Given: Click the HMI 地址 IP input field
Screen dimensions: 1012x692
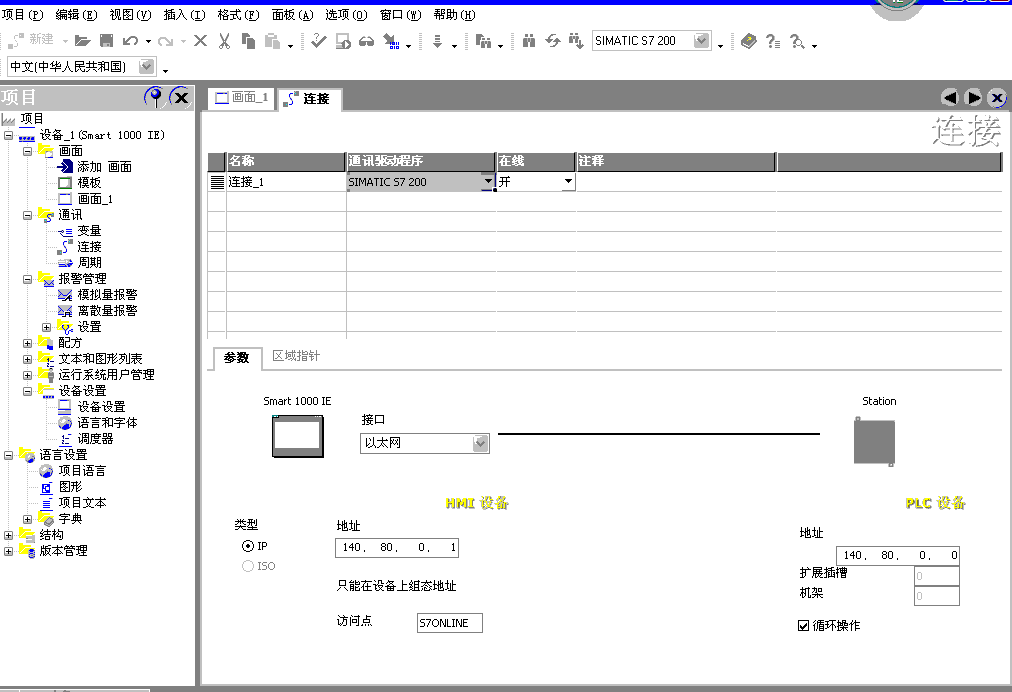Looking at the screenshot, I should click(397, 547).
